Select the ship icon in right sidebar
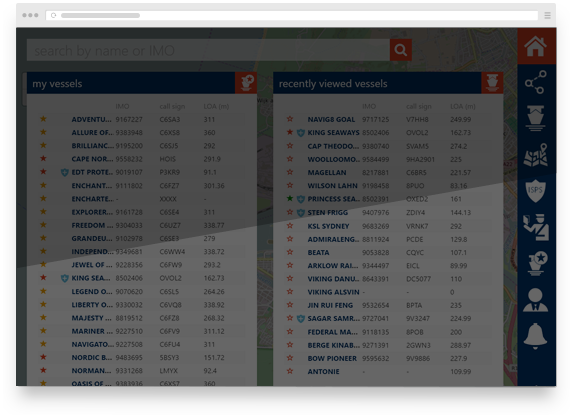Viewport: 574px width, 417px height. (536, 118)
